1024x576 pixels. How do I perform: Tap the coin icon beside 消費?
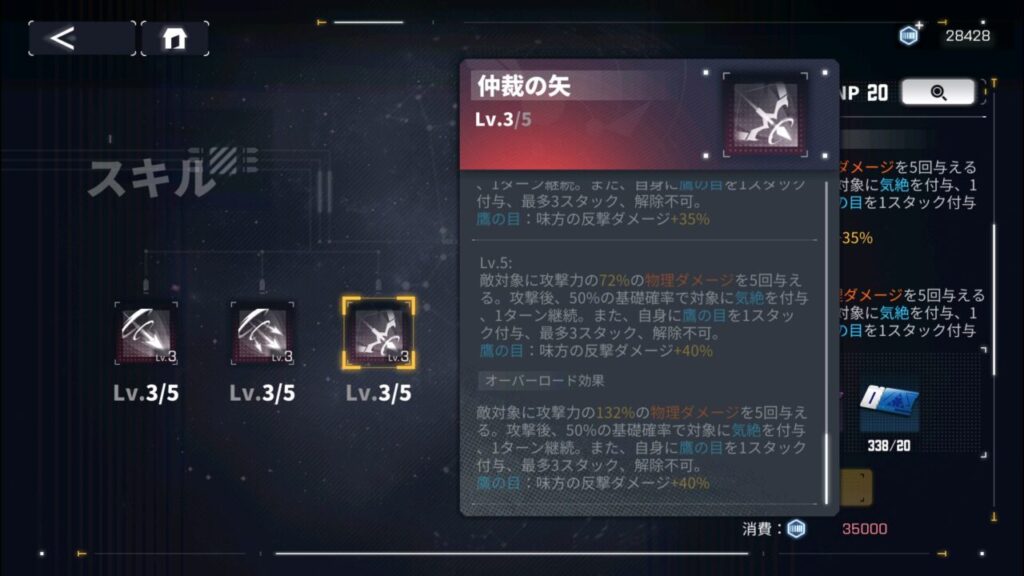click(796, 528)
